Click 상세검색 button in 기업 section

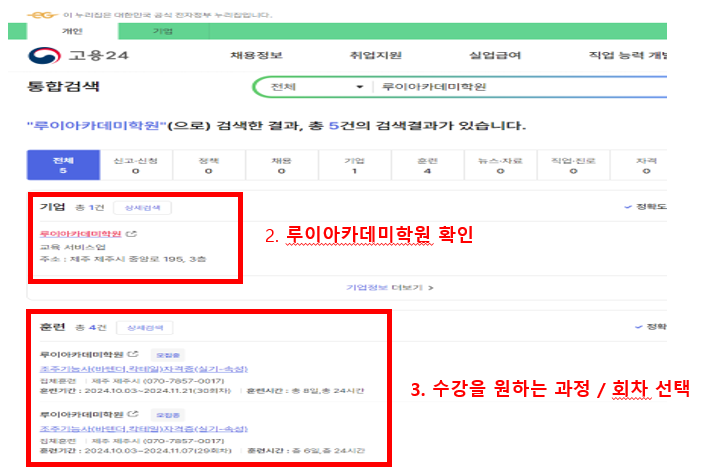[142, 208]
